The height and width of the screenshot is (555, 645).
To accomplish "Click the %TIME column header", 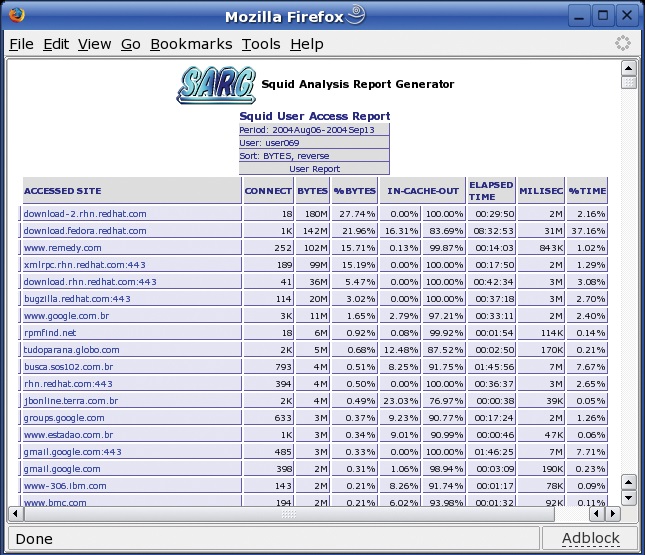I will click(587, 190).
